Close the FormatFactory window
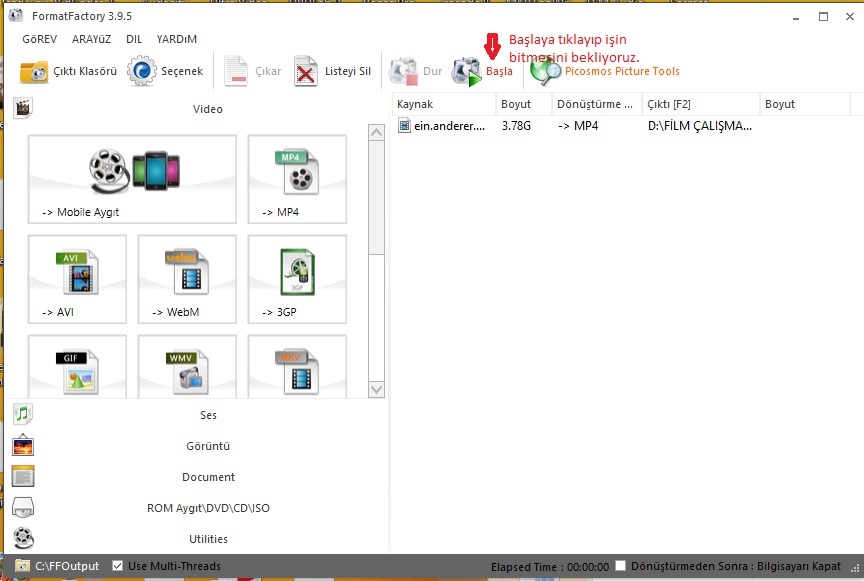Image resolution: width=864 pixels, height=581 pixels. [x=850, y=17]
